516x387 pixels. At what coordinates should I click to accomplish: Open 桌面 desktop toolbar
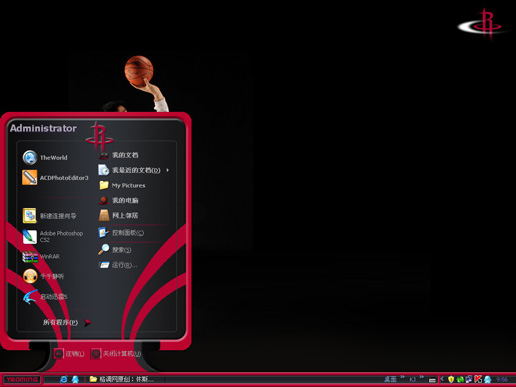pos(390,379)
